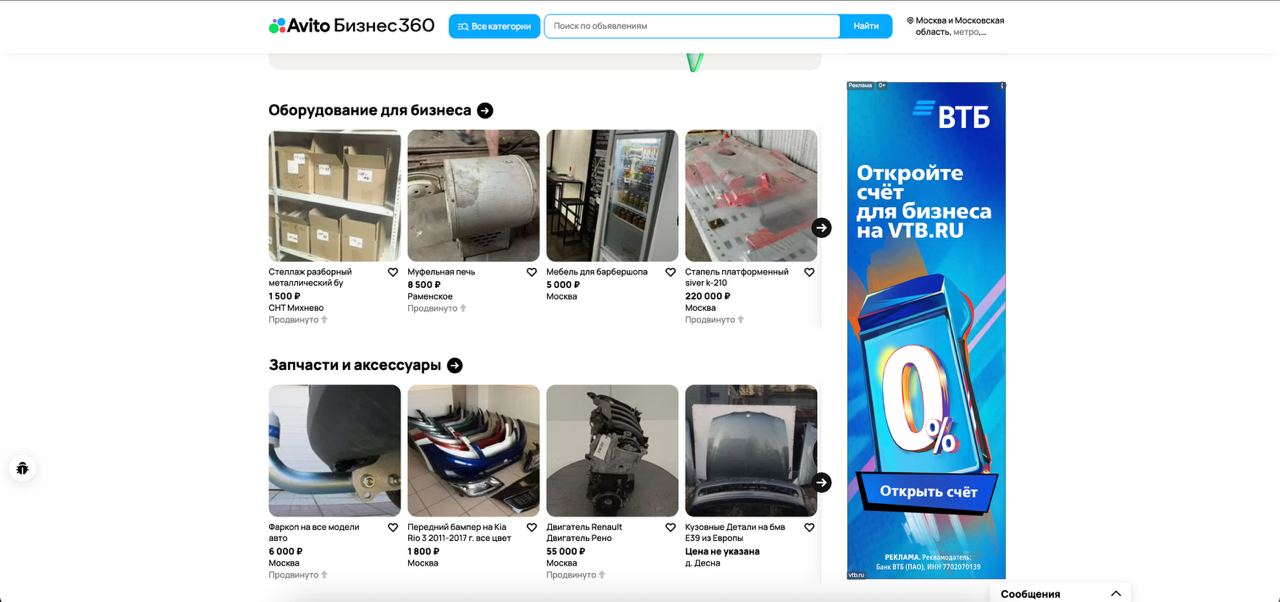
Task: Click the next arrow in the spare parts carousel
Action: coord(822,483)
